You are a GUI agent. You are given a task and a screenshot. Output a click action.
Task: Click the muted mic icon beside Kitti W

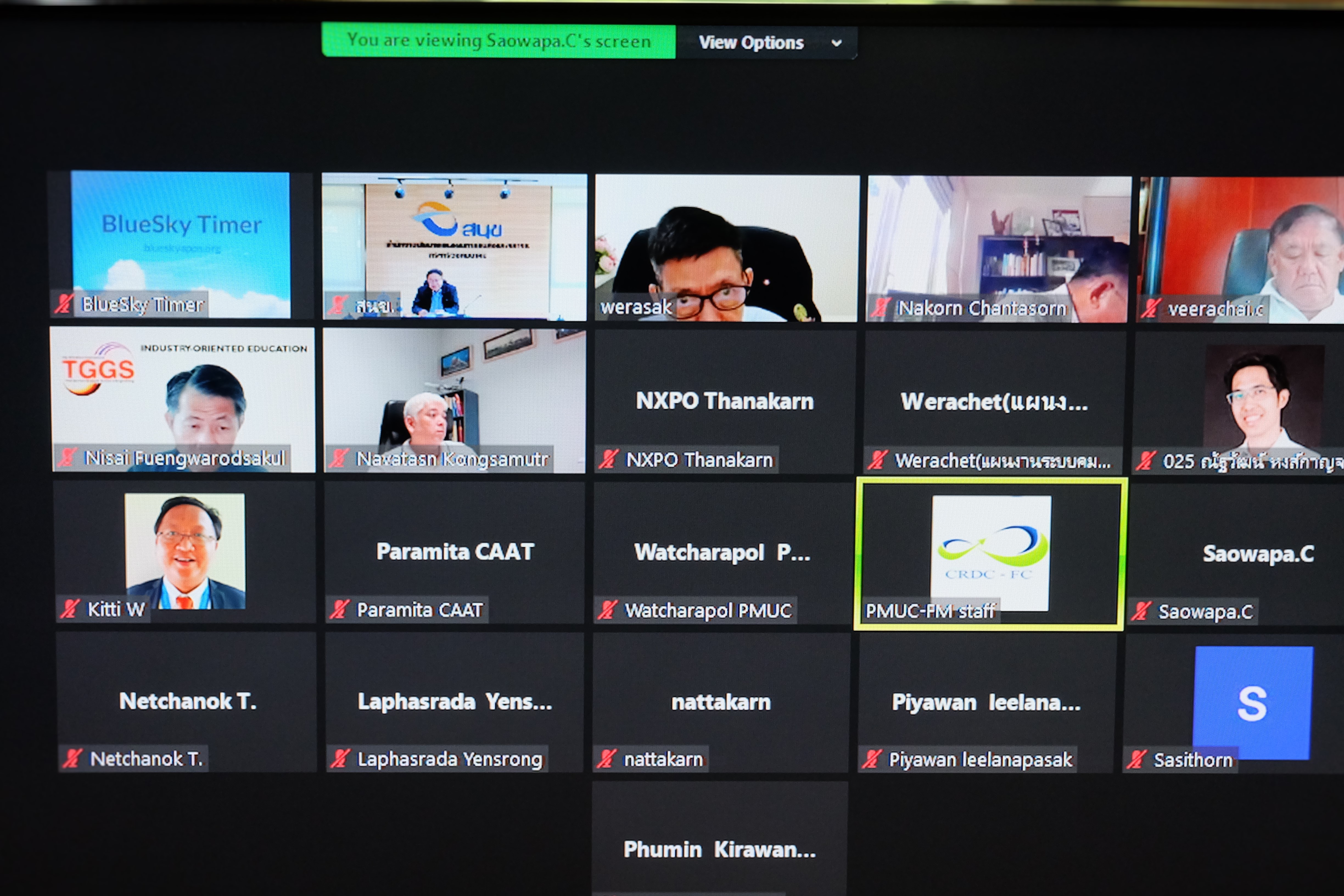pos(70,609)
